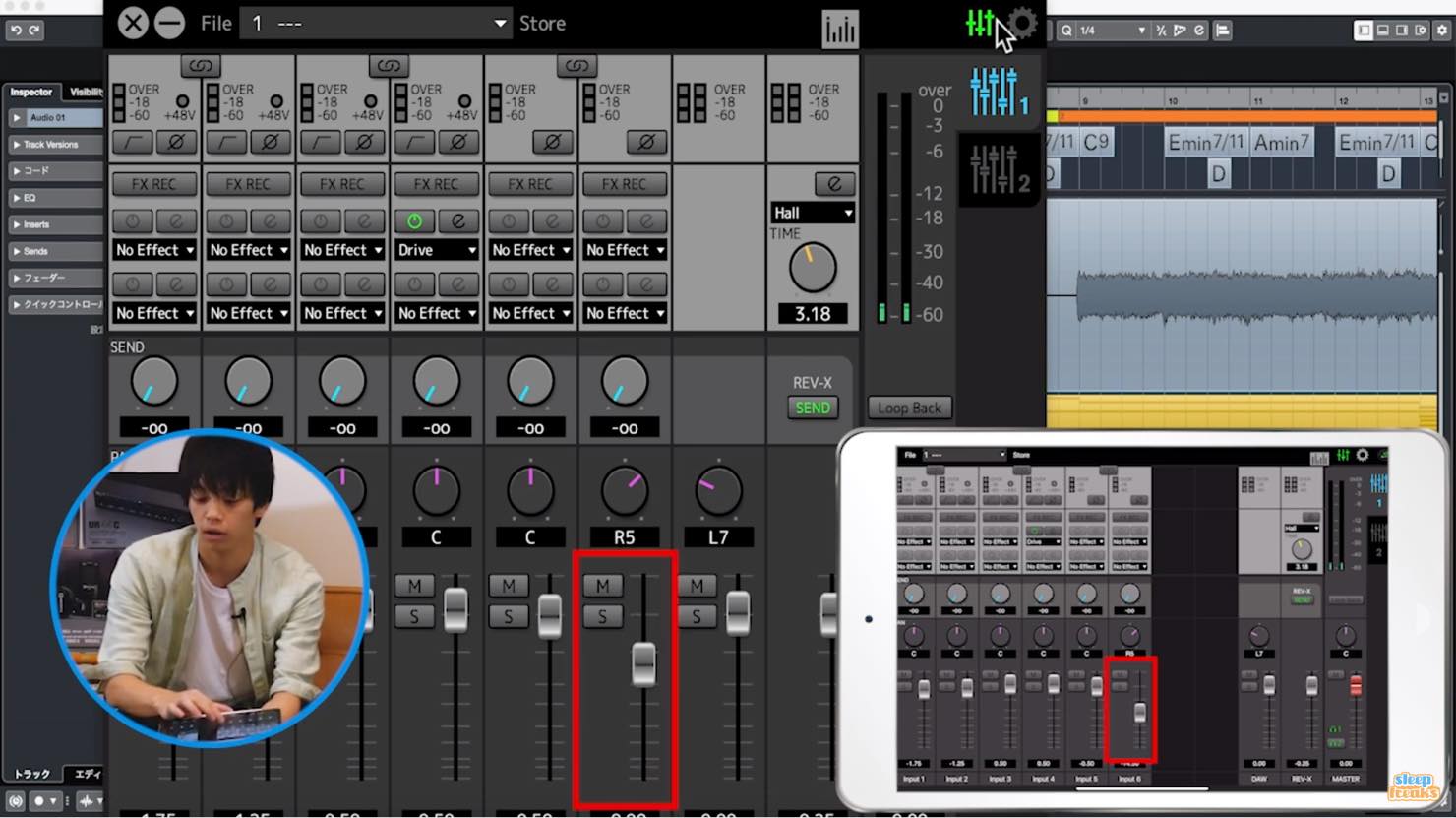Select the トラック tab
Screen dimensions: 1456x818
[x=32, y=774]
